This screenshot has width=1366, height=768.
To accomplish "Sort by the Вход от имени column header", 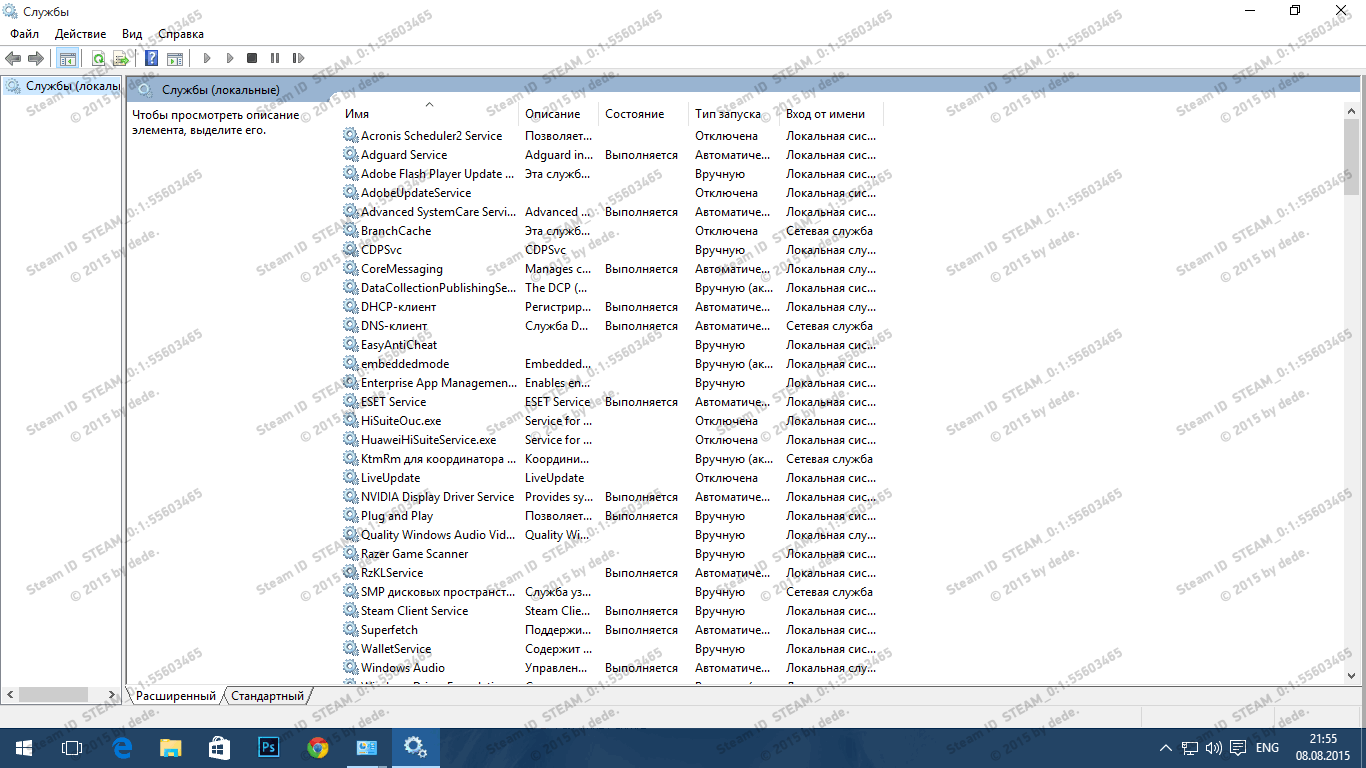I will (831, 114).
